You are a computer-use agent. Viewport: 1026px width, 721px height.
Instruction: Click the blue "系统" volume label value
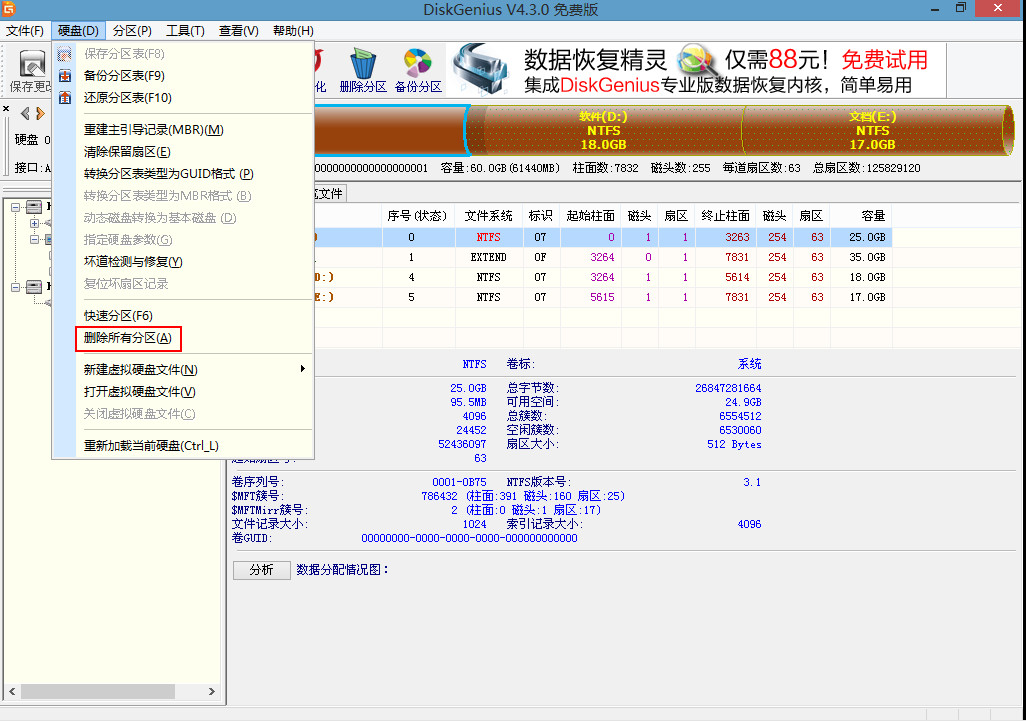(x=749, y=364)
